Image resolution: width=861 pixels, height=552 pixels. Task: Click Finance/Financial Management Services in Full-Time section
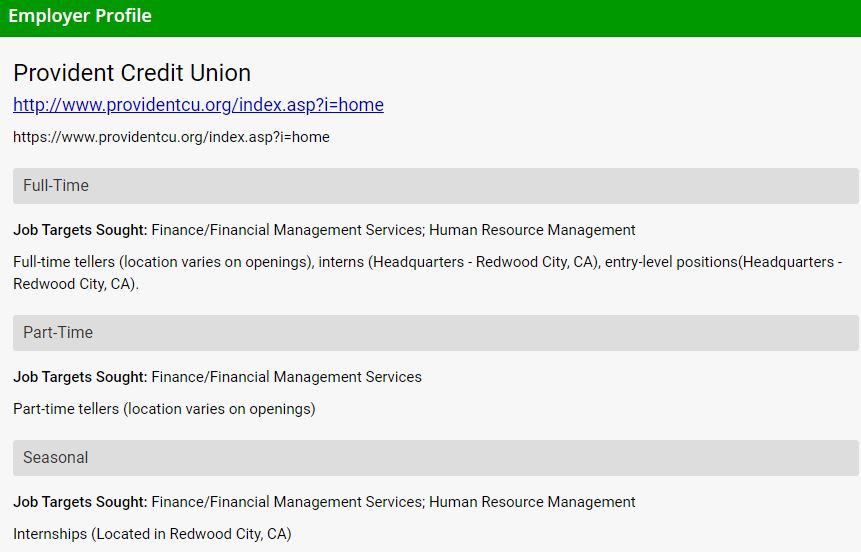[286, 230]
